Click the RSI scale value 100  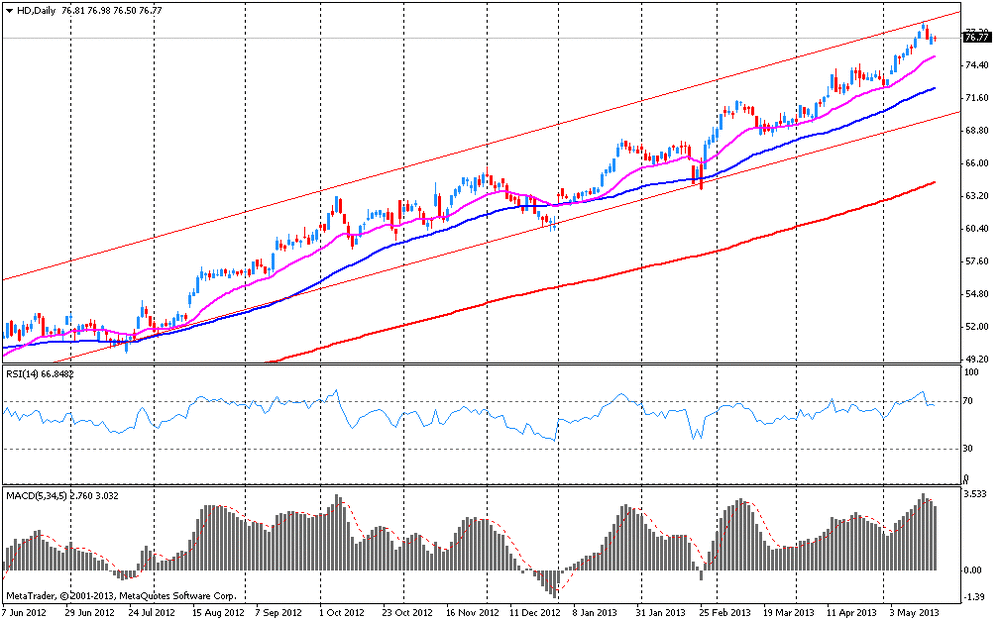(970, 372)
